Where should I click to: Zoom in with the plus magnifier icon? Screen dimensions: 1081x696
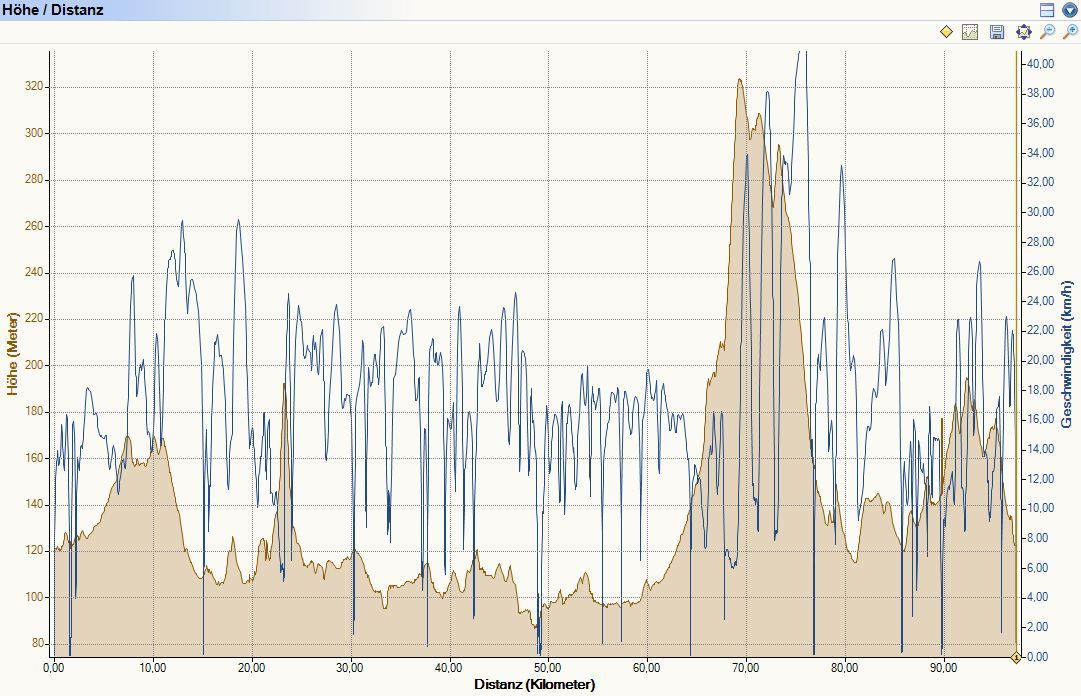tap(1069, 32)
